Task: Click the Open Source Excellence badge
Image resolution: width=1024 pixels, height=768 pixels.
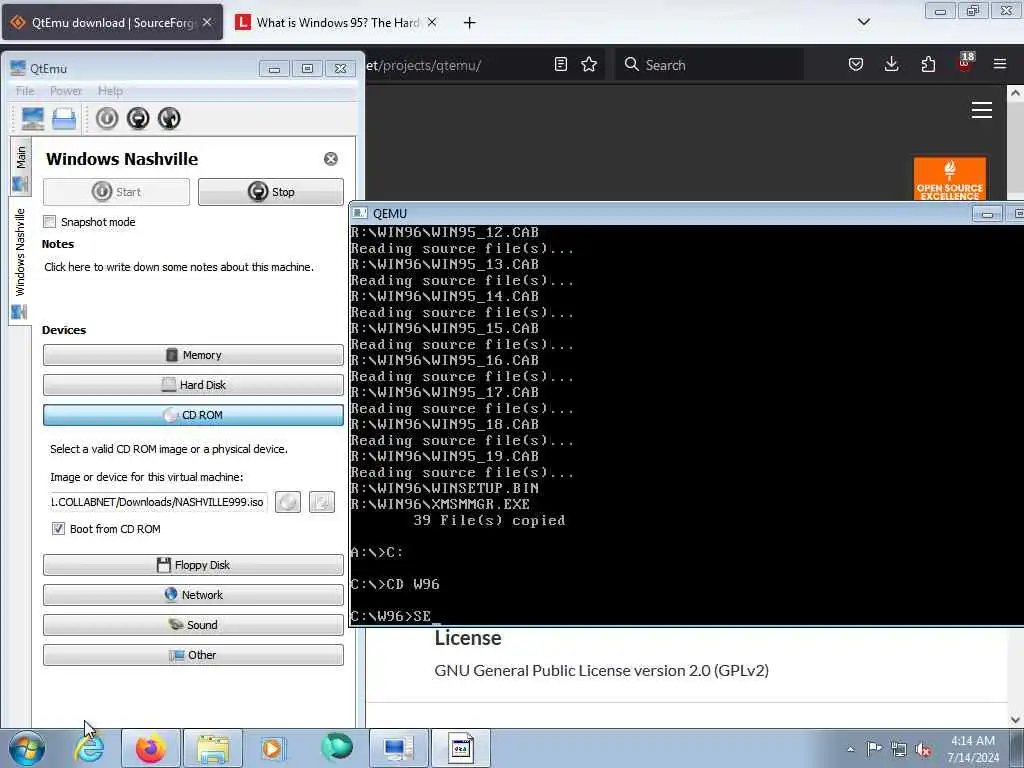Action: click(950, 178)
